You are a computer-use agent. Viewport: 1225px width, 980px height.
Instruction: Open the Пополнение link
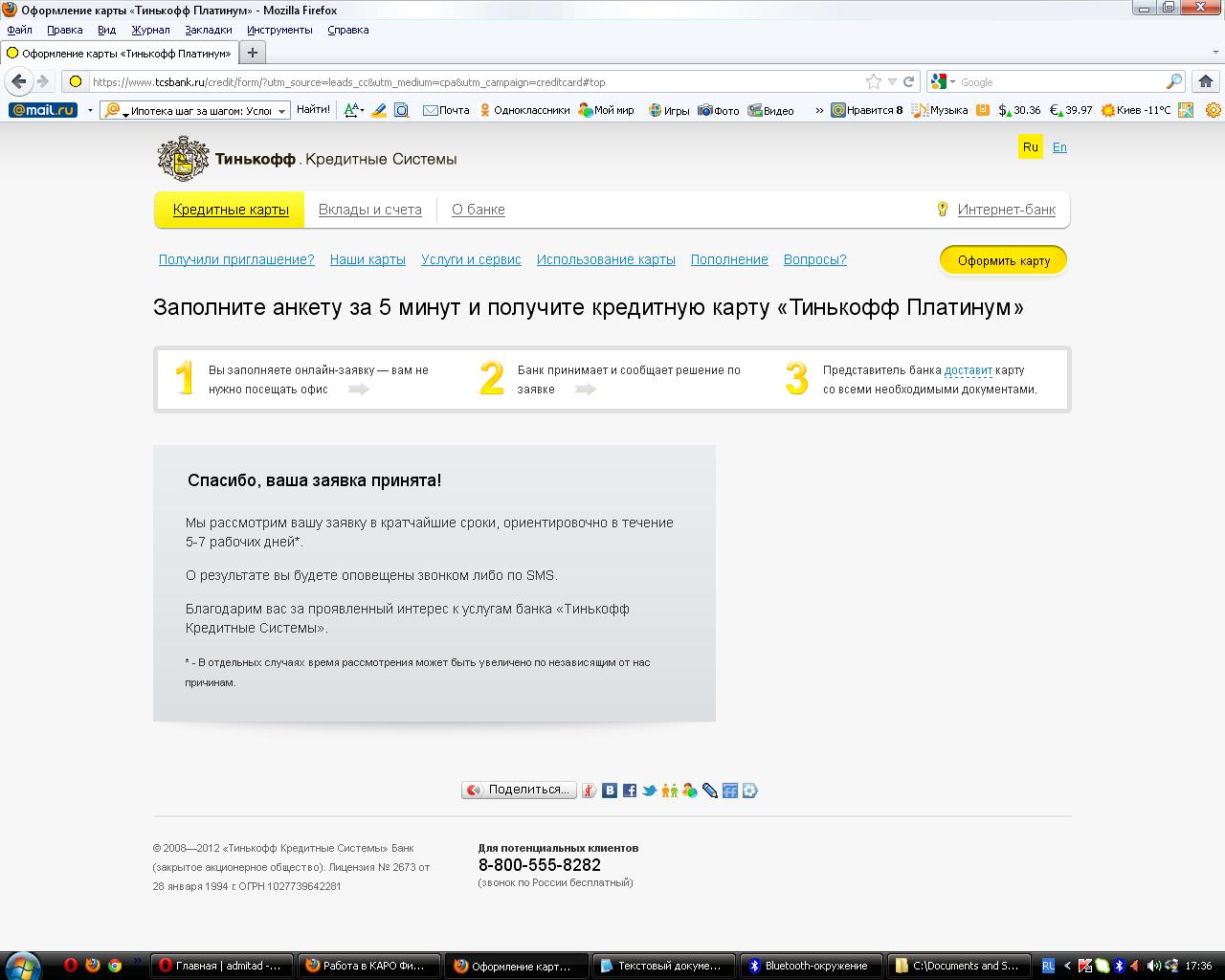(x=729, y=259)
